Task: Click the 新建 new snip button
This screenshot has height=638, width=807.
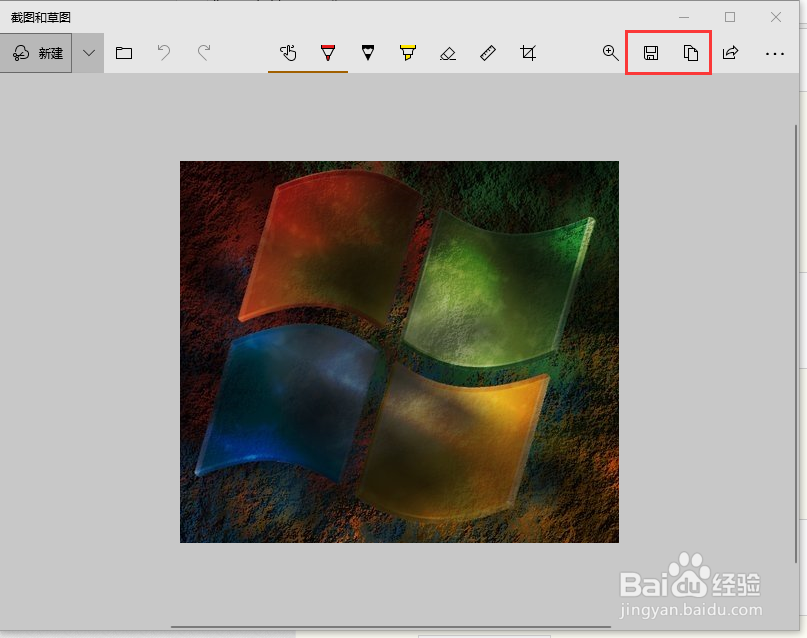Action: (x=36, y=53)
